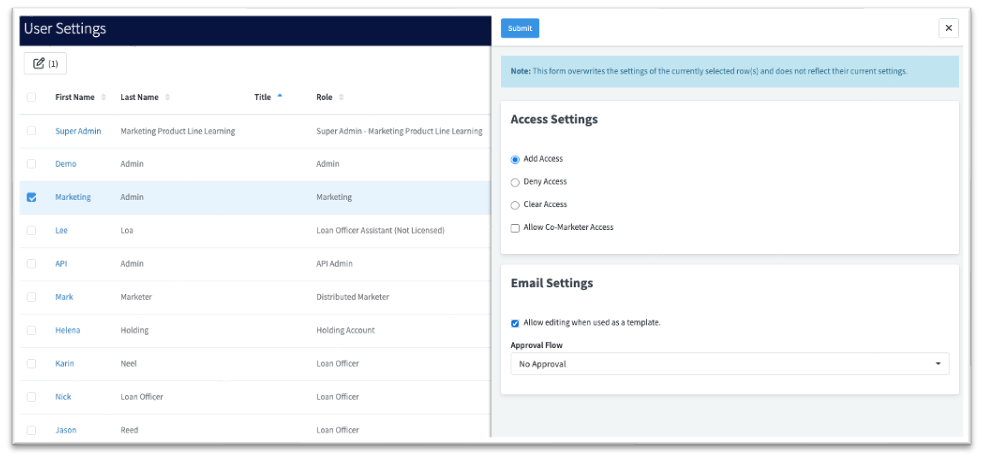Click the Title column header text
982x460 pixels.
[x=262, y=97]
